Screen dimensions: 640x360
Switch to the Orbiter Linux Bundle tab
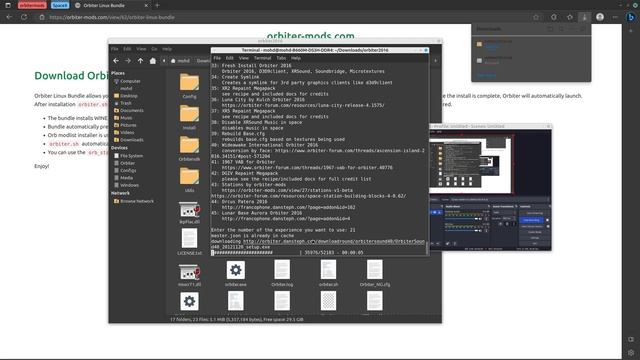tap(111, 5)
